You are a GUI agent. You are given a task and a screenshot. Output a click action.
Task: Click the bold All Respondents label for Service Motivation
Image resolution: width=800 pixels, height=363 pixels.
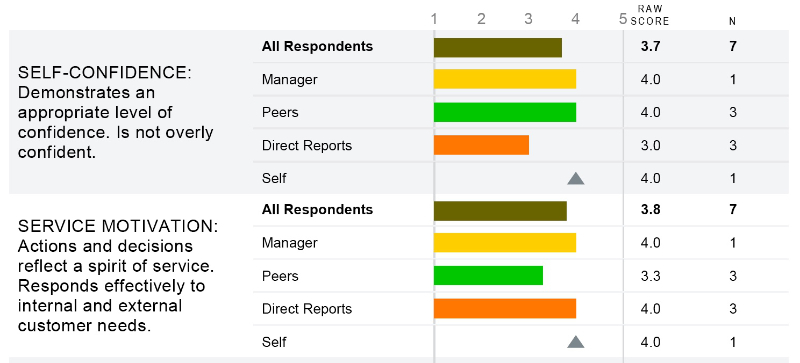(x=317, y=210)
